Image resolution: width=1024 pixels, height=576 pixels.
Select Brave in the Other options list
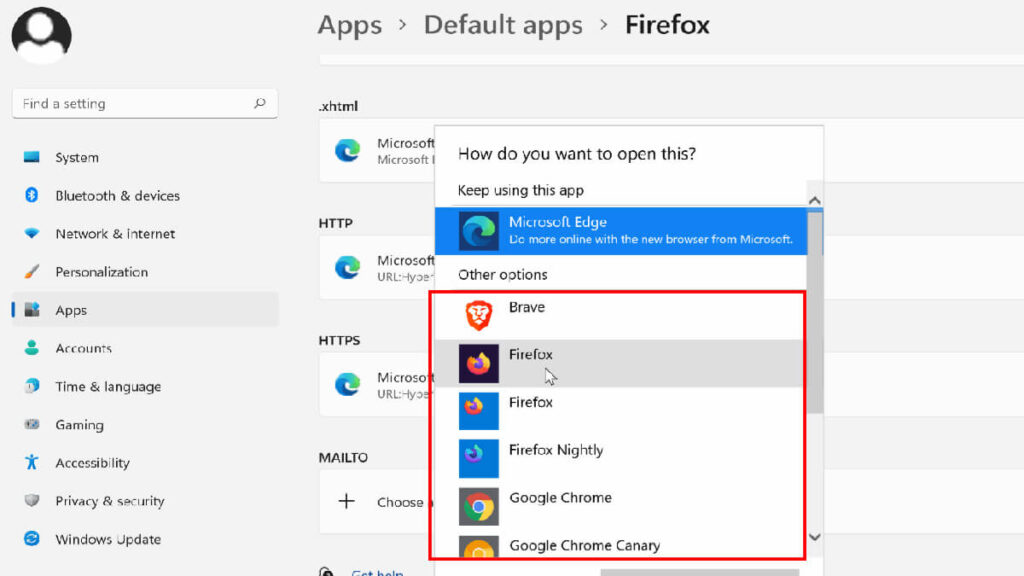pyautogui.click(x=527, y=308)
